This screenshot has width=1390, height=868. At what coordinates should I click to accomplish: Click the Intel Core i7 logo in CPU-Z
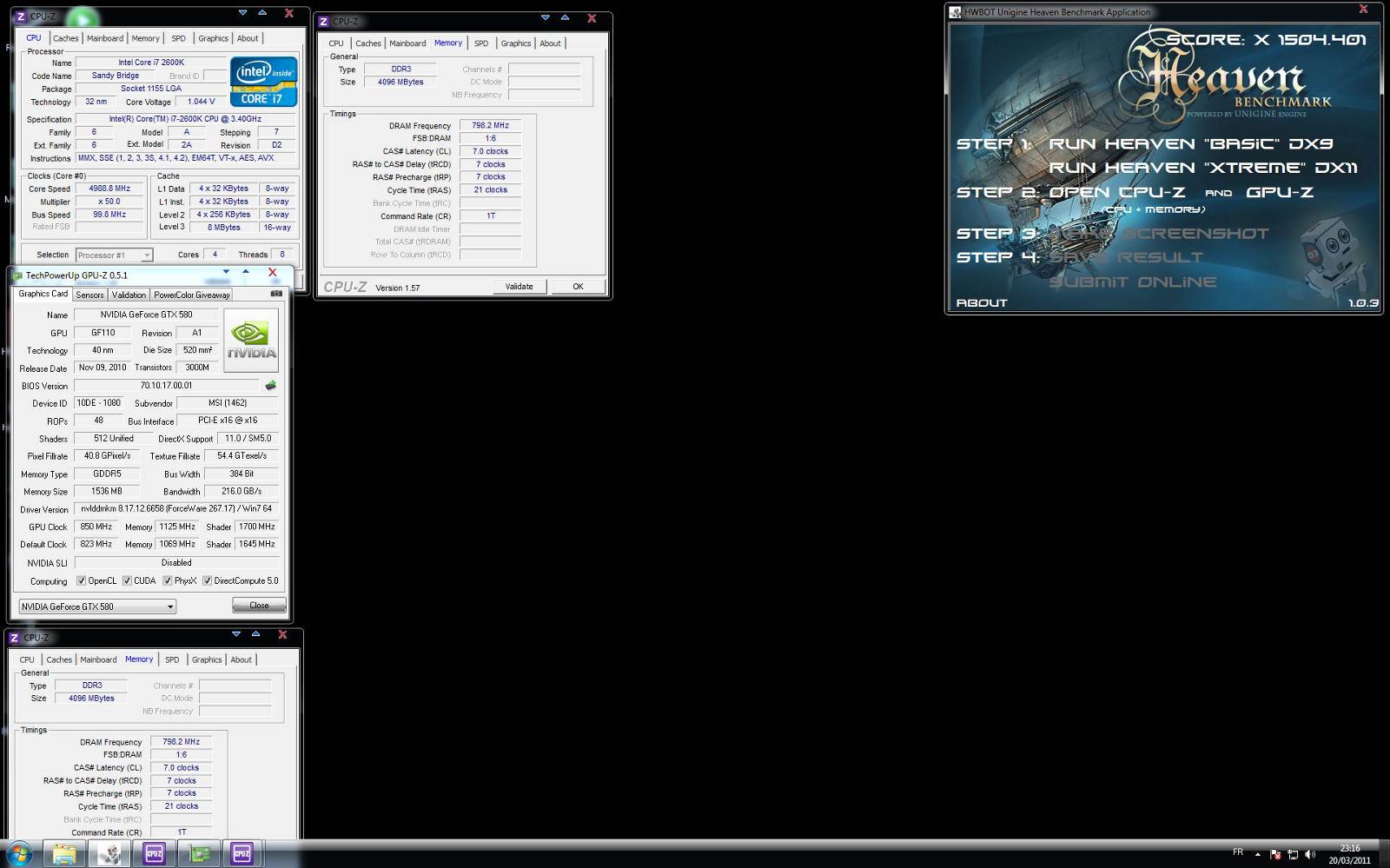(x=264, y=82)
